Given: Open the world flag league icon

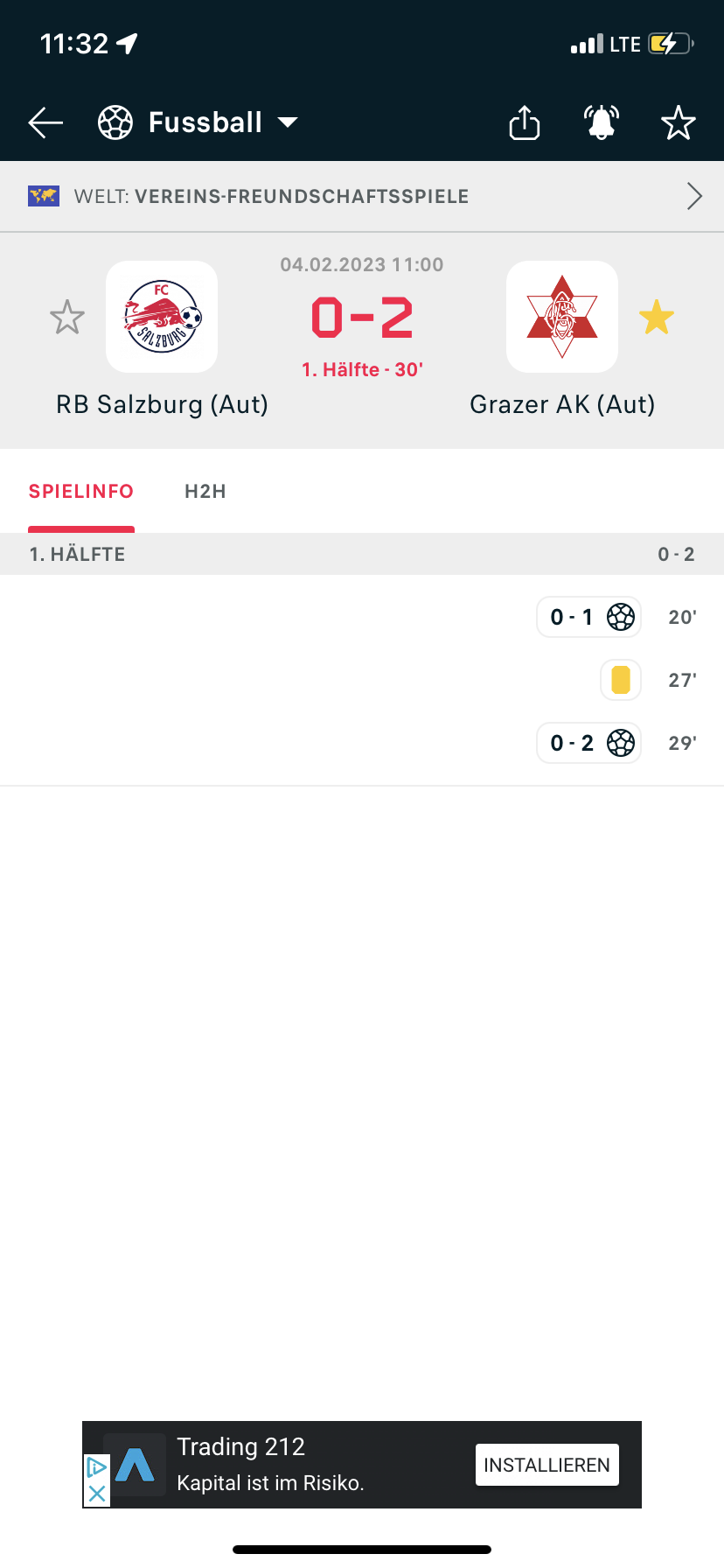Looking at the screenshot, I should click(43, 196).
